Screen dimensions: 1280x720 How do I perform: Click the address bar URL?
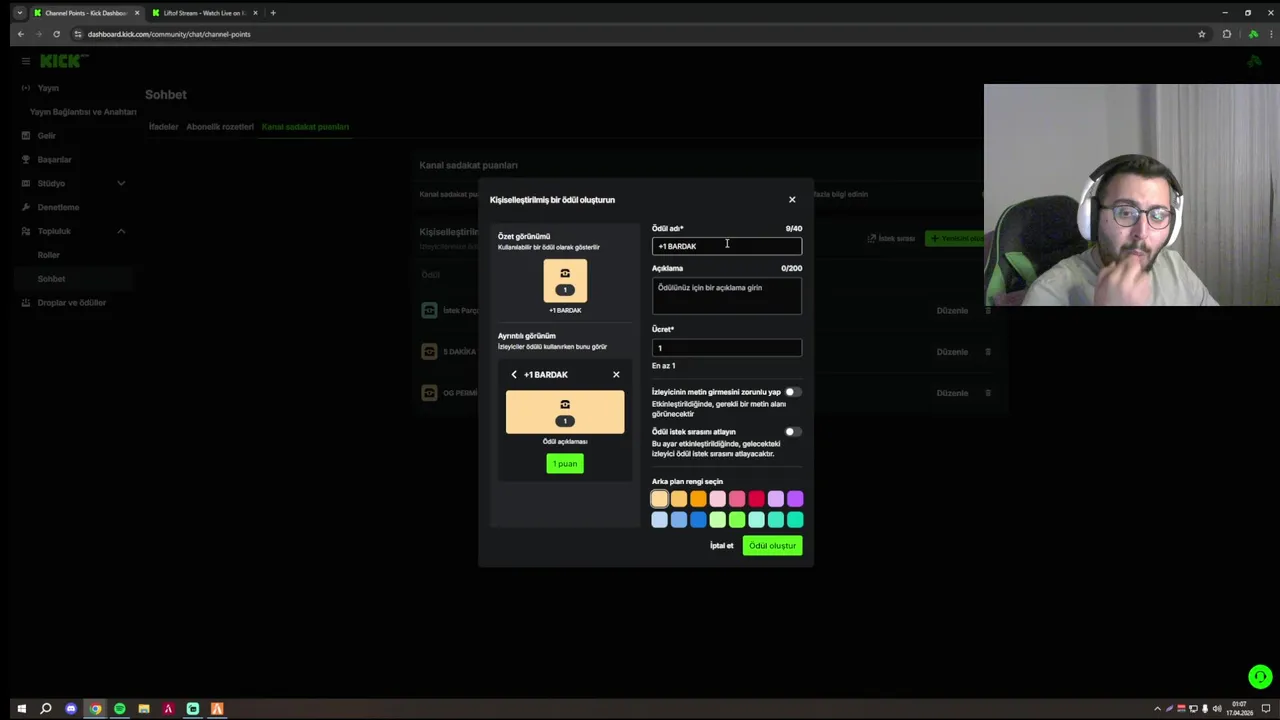169,34
